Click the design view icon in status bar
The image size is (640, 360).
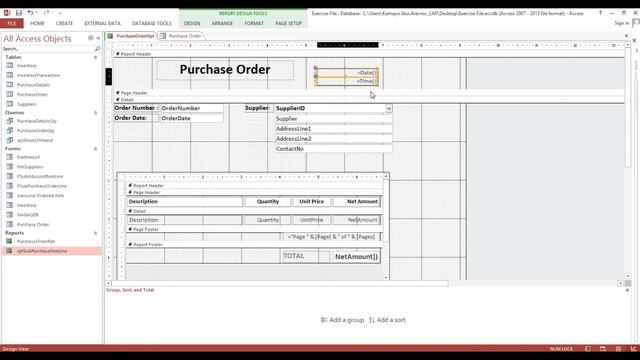[x=633, y=349]
